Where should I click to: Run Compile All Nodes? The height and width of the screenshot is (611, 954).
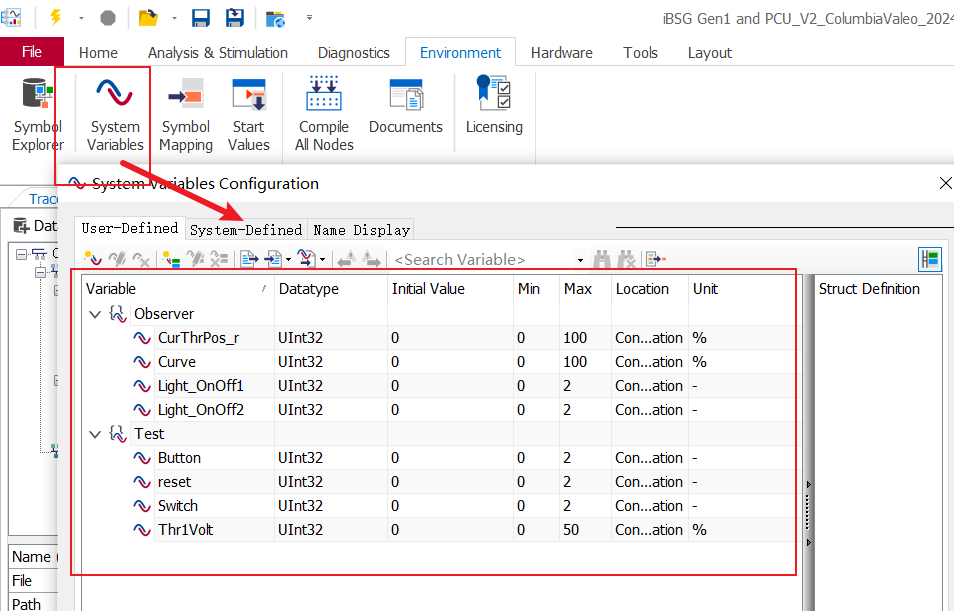pyautogui.click(x=324, y=110)
